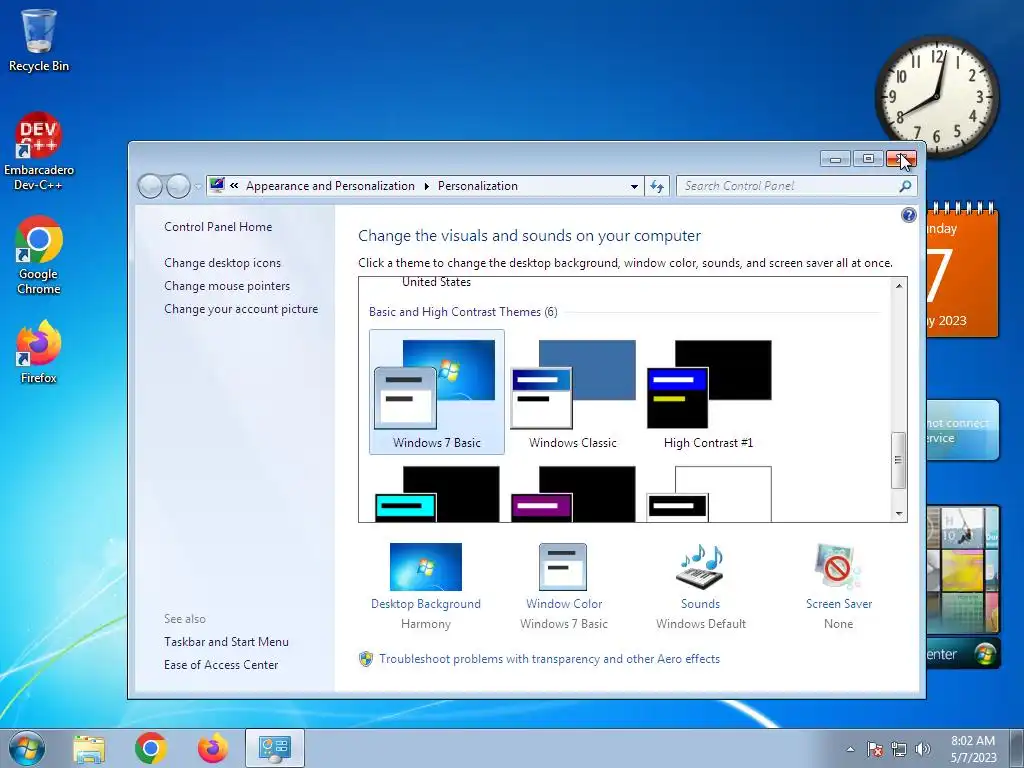Click the Show desktop button
The image size is (1024, 768).
(1018, 748)
